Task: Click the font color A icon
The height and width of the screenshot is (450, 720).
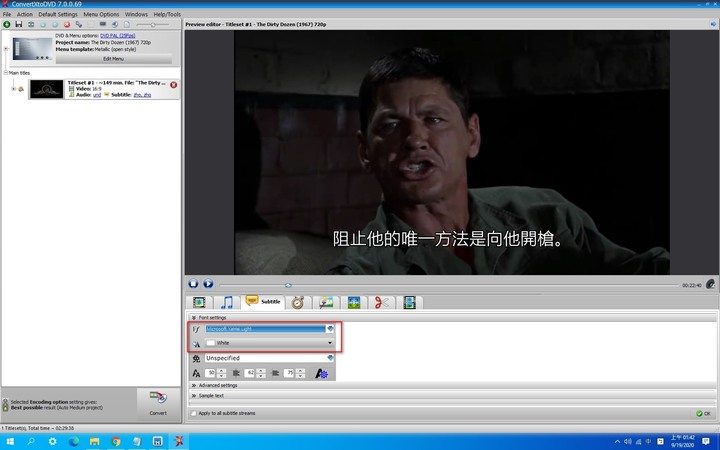Action: (x=196, y=343)
